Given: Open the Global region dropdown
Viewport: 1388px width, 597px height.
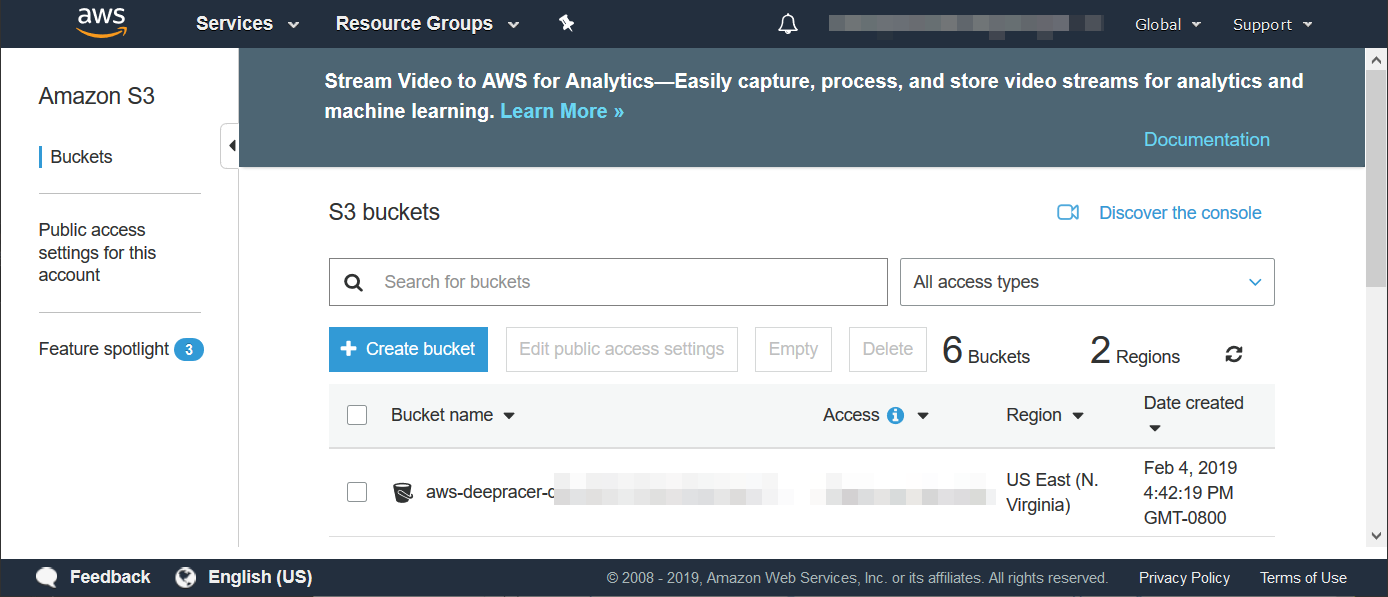Looking at the screenshot, I should click(1167, 24).
